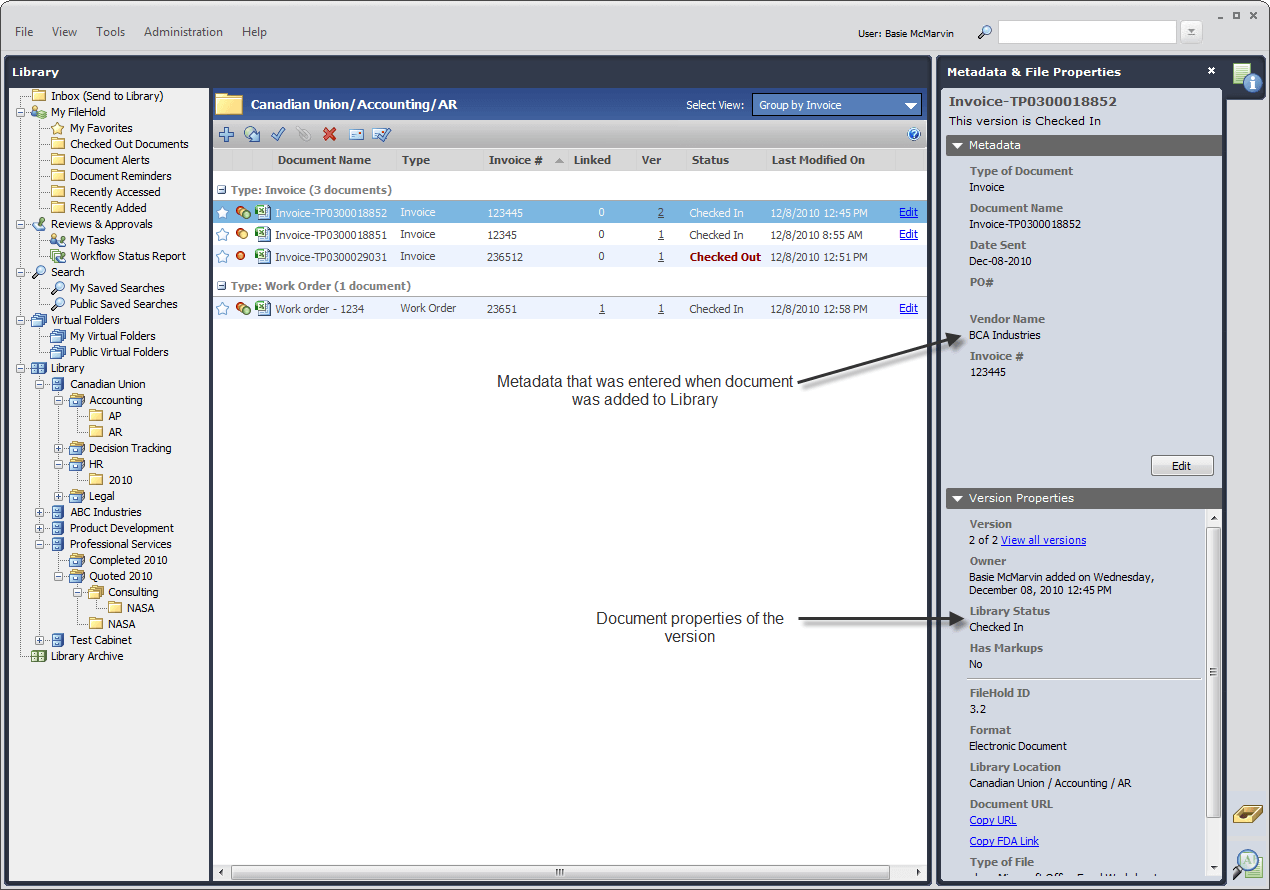Open Library Archive in tree
The height and width of the screenshot is (890, 1270).
pyautogui.click(x=87, y=656)
